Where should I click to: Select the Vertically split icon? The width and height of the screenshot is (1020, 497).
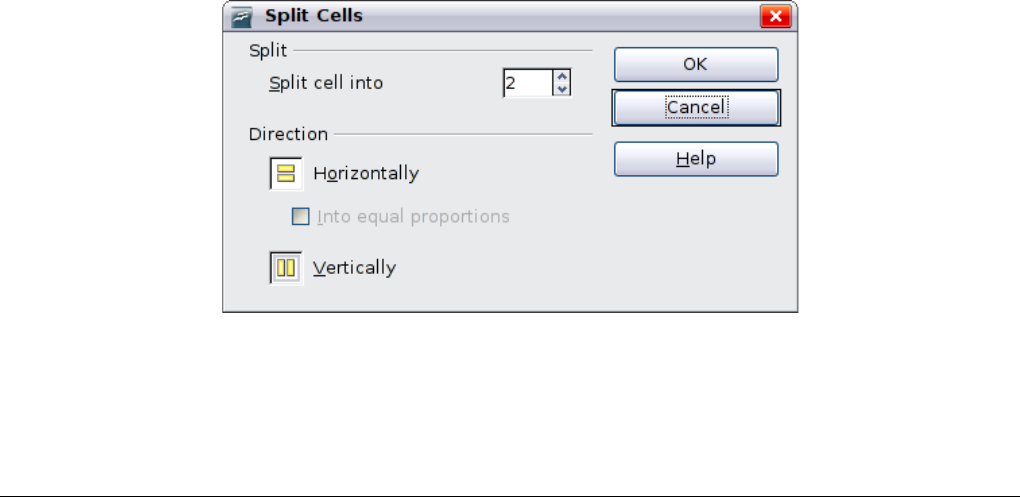click(286, 268)
